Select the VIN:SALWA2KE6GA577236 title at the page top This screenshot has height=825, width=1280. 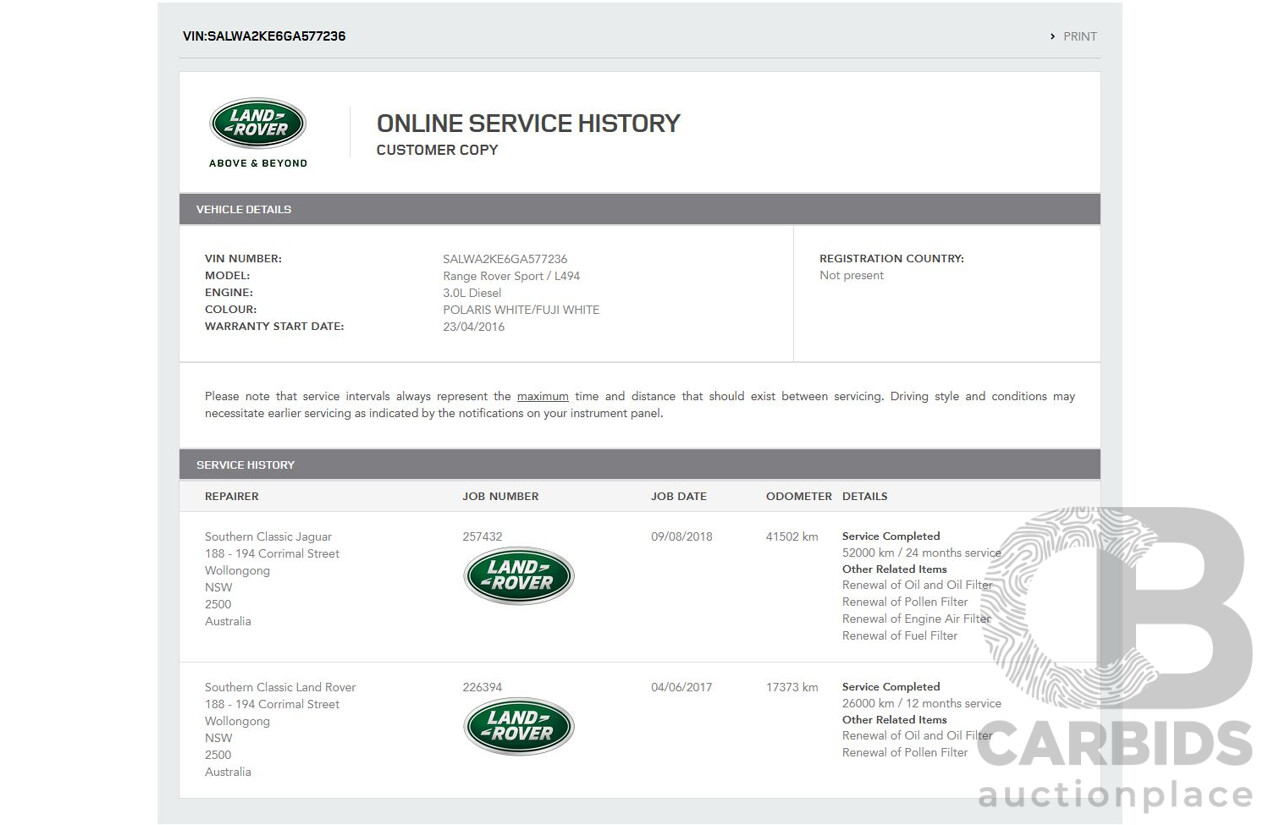click(264, 36)
